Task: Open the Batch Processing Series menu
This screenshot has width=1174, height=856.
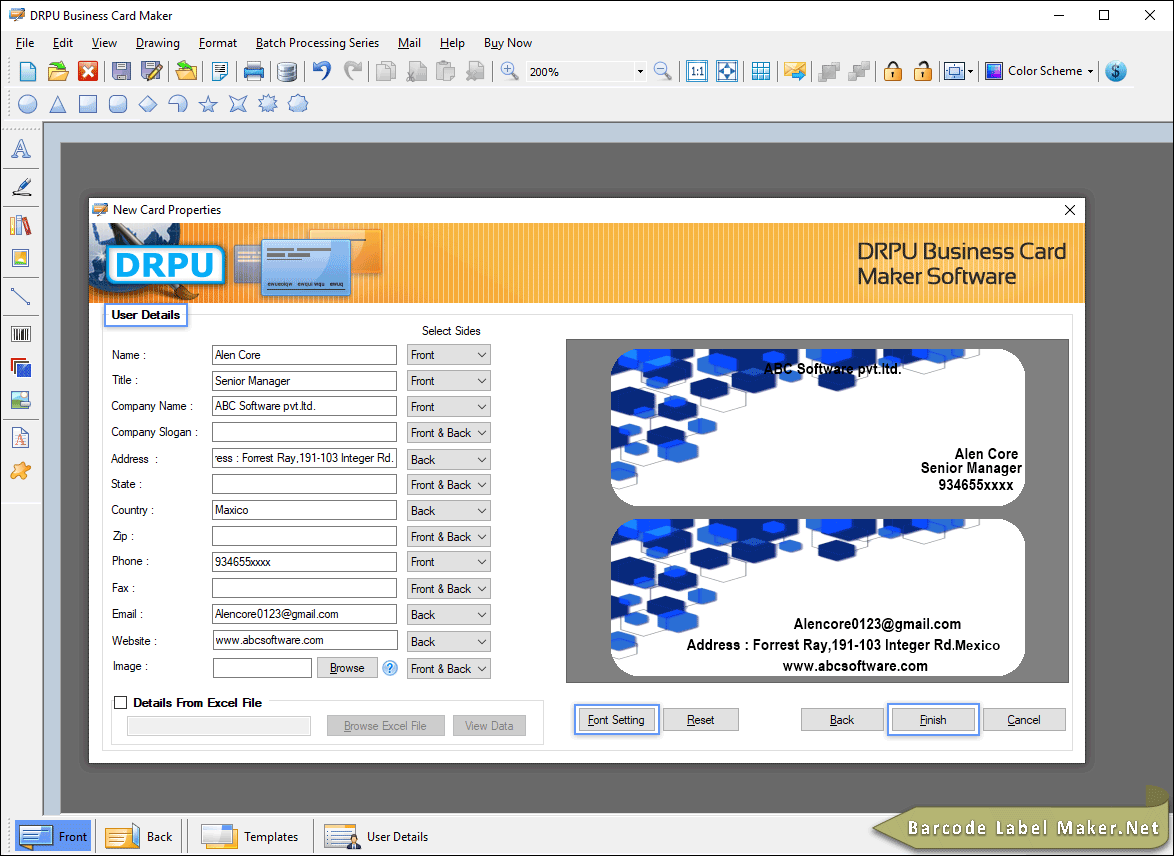Action: pos(317,43)
